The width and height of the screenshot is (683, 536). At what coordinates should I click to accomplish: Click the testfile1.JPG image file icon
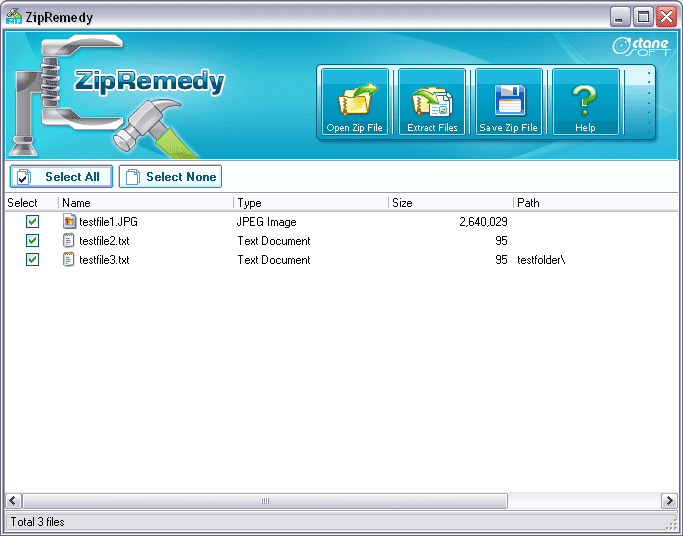click(x=69, y=221)
